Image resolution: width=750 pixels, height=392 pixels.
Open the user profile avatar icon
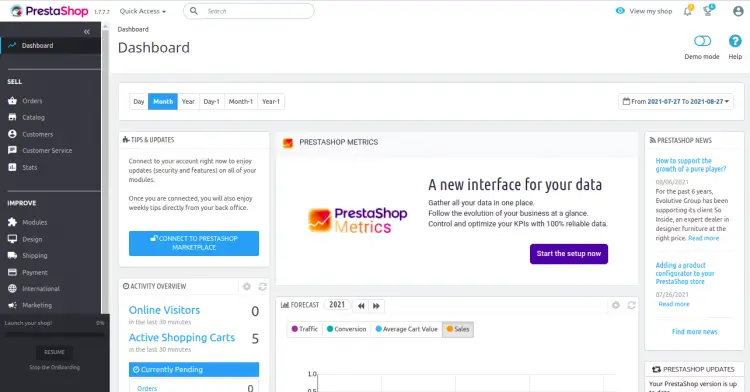[x=738, y=11]
